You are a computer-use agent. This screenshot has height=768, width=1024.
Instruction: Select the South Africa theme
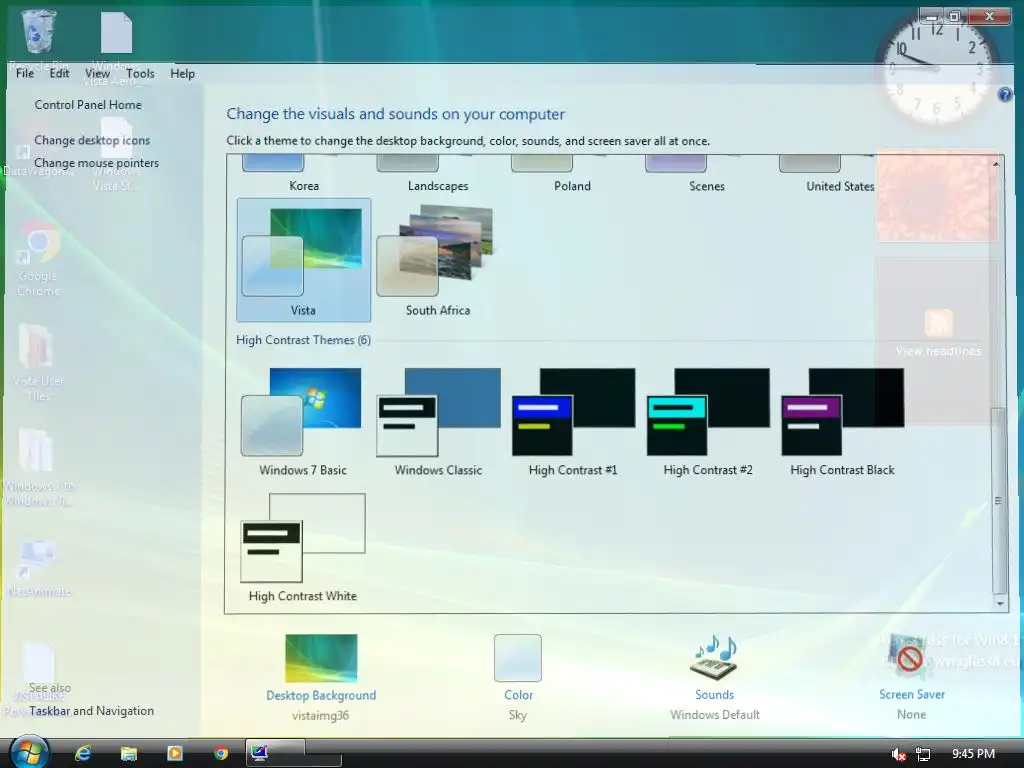tap(438, 260)
